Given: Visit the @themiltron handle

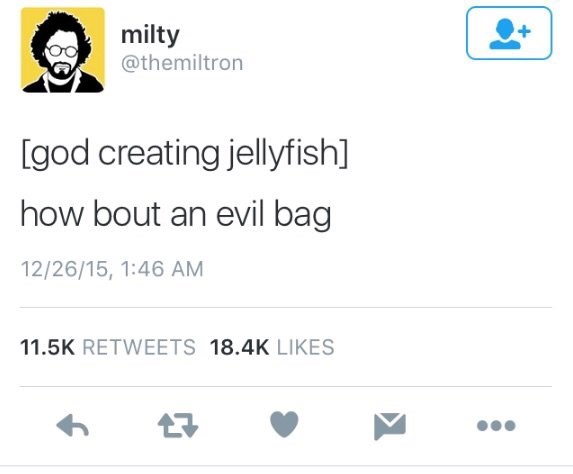Looking at the screenshot, I should (182, 63).
